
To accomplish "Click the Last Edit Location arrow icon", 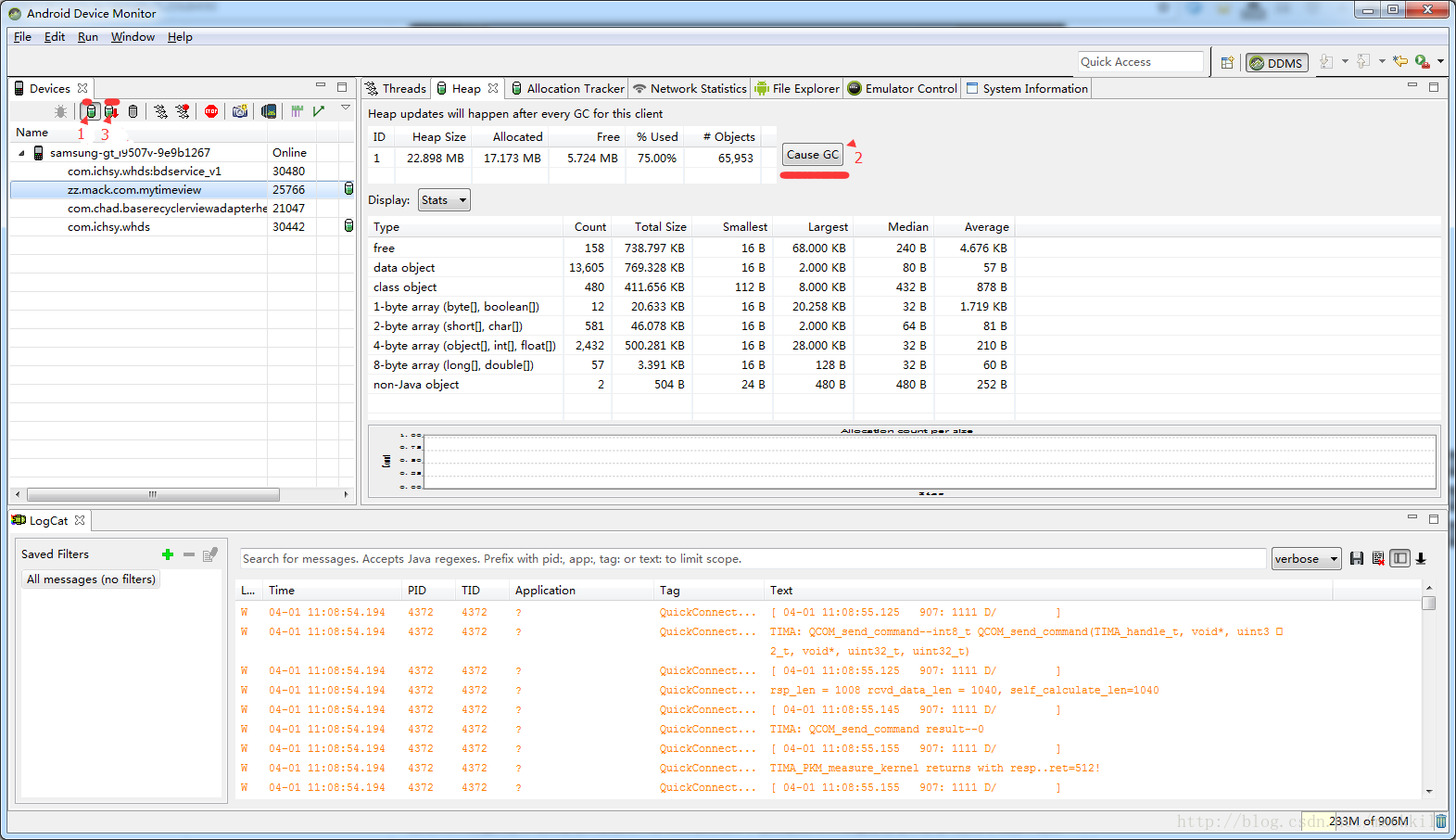I will (1400, 62).
